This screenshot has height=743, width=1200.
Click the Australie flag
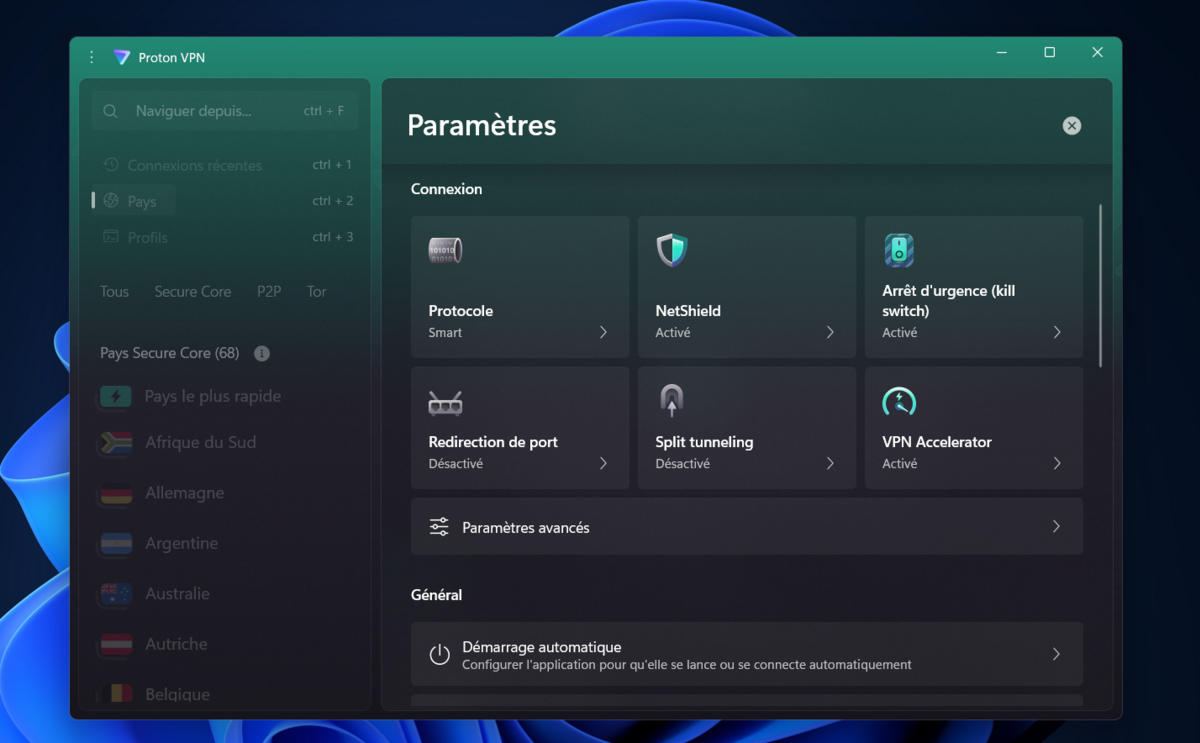(x=116, y=594)
